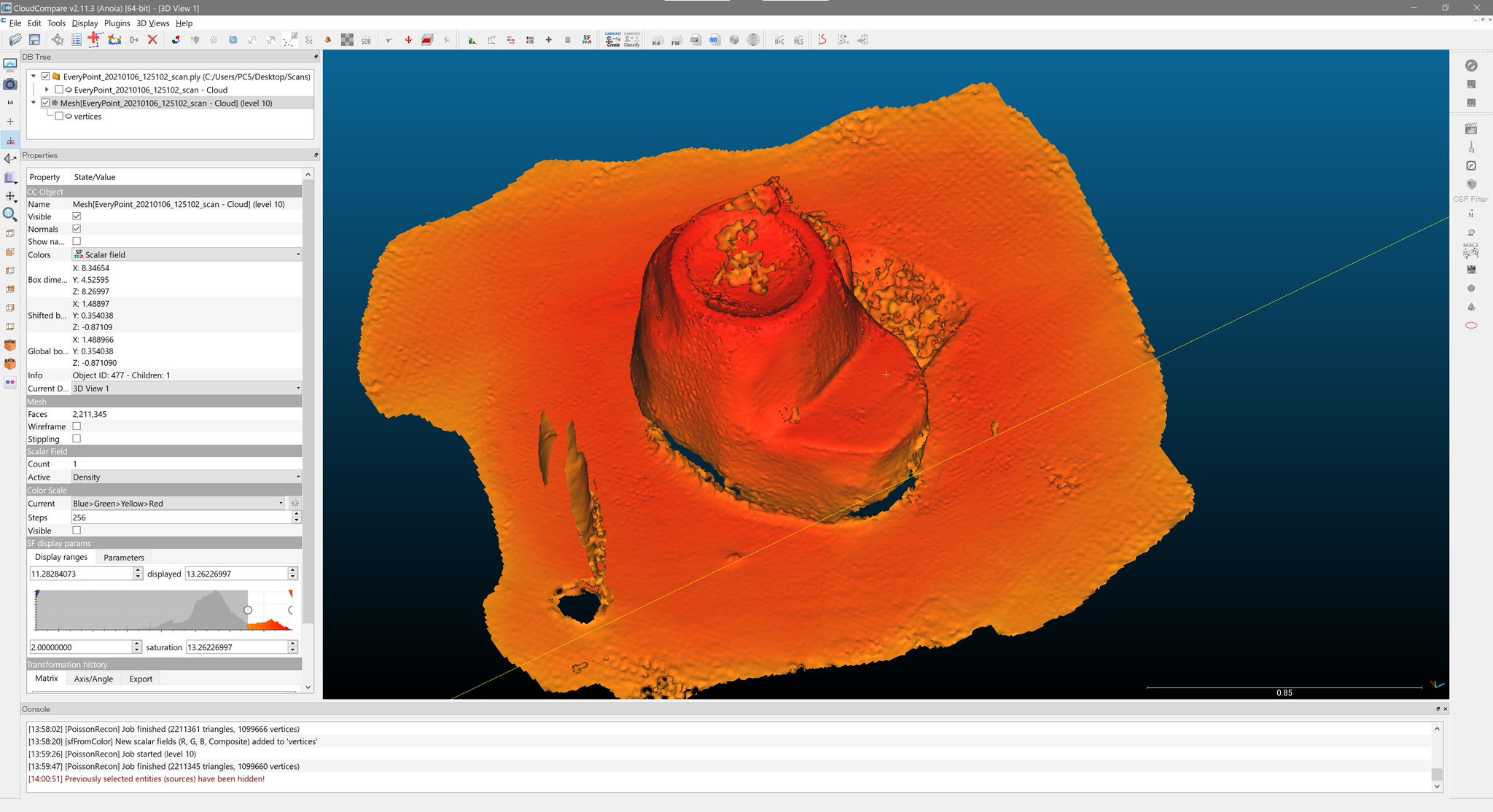Click the Save icon in toolbar
The width and height of the screenshot is (1493, 812).
[34, 39]
